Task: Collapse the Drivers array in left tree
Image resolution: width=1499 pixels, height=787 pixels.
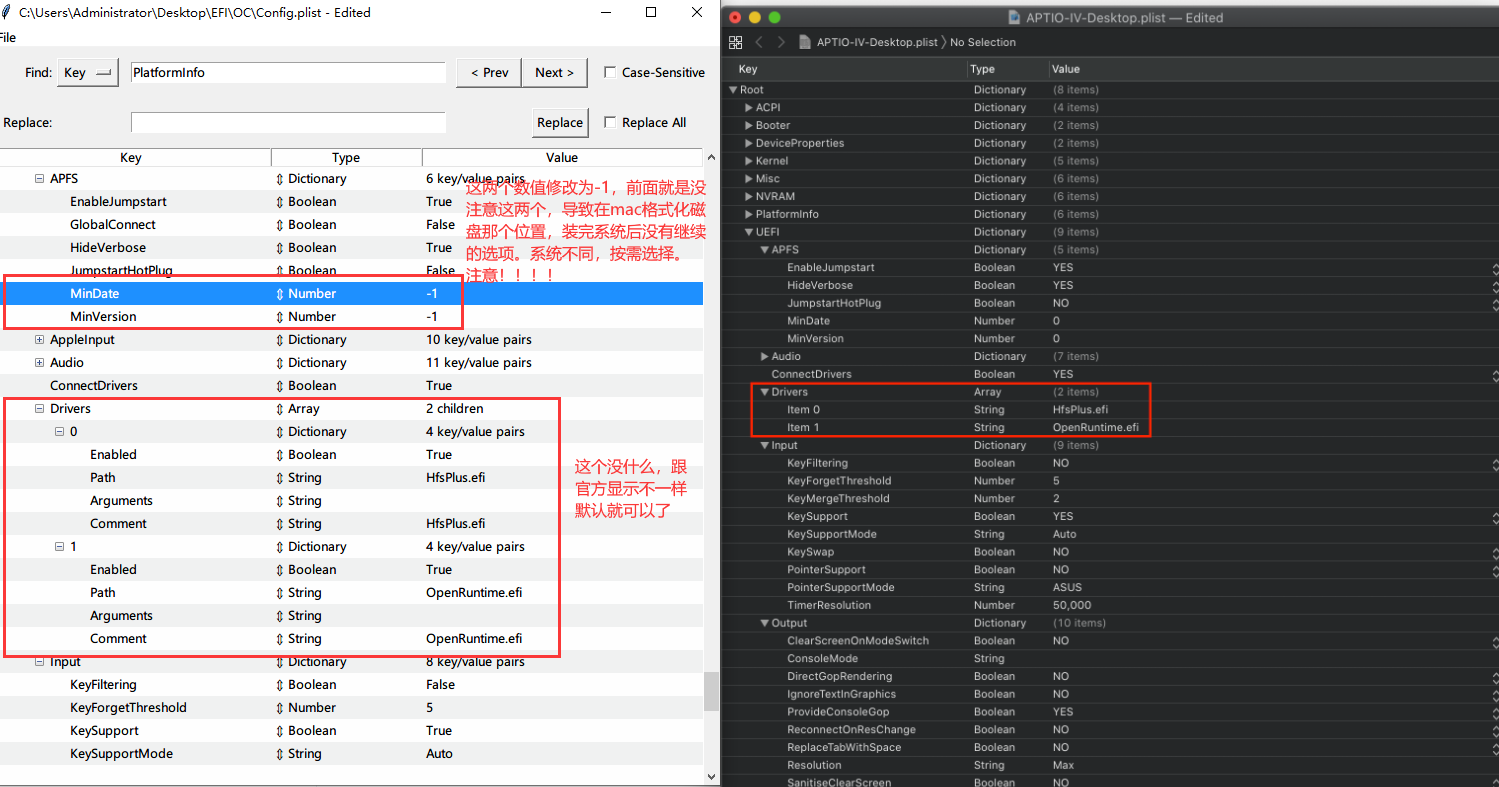Action: coord(40,409)
